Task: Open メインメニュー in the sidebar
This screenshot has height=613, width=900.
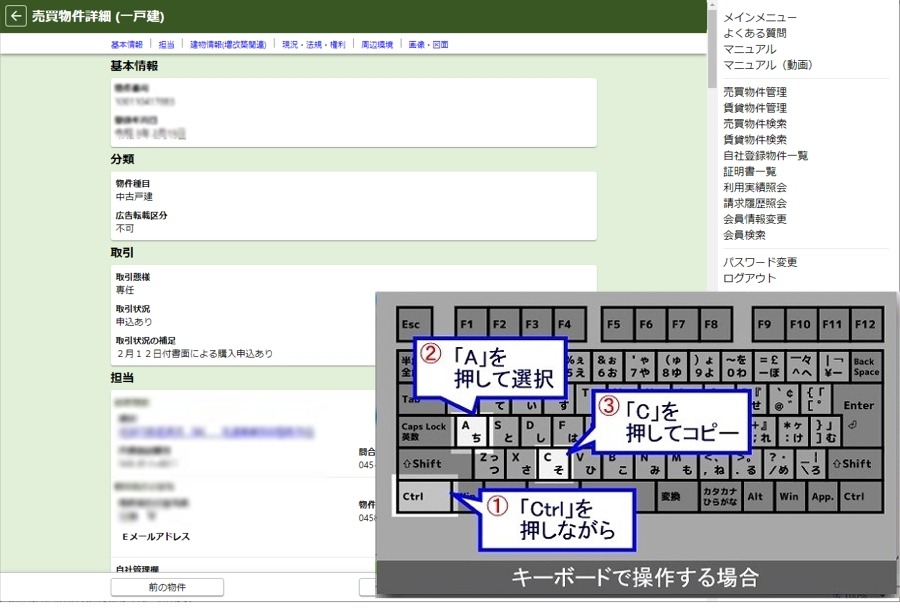Action: tap(759, 18)
